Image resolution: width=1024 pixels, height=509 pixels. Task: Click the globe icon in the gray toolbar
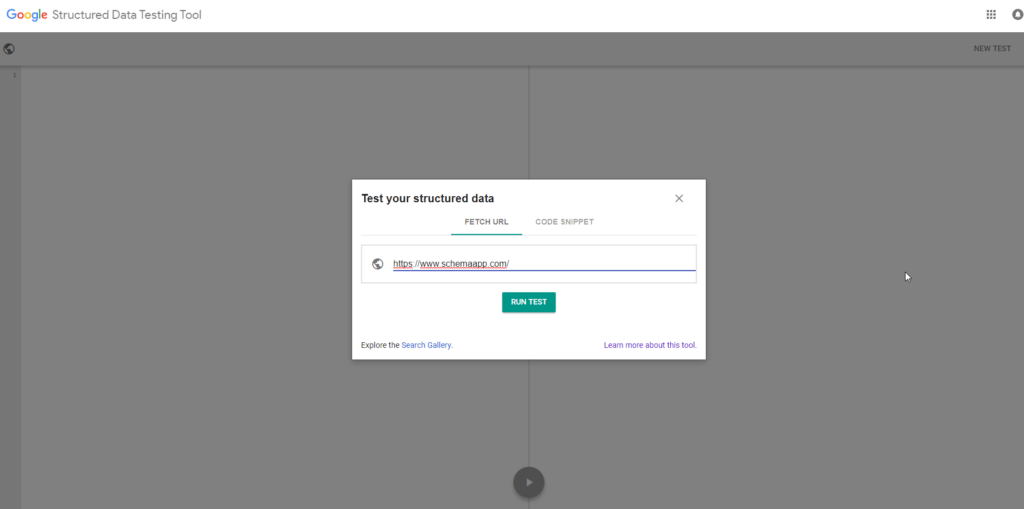[9, 48]
